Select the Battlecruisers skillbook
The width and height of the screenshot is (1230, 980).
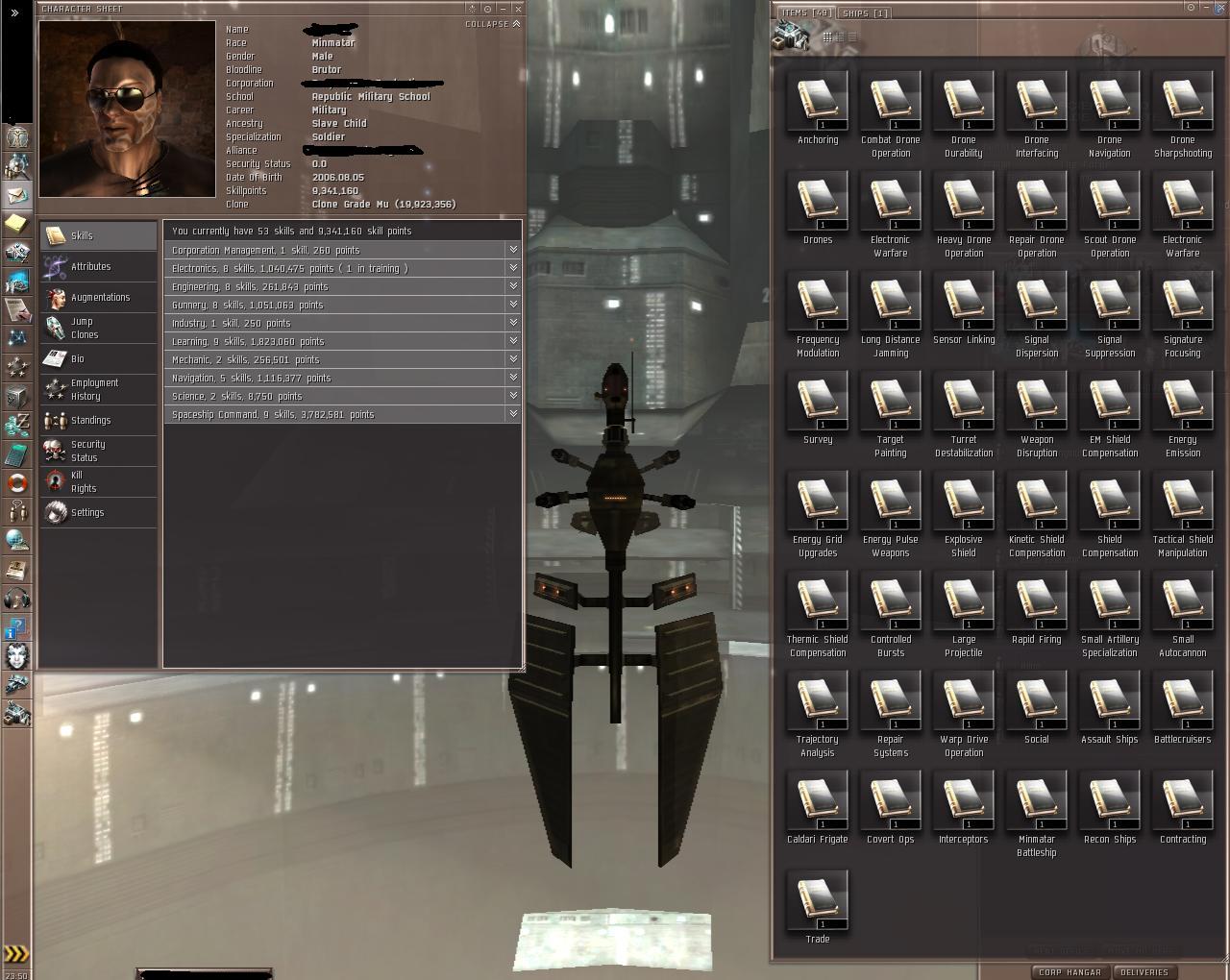[x=1183, y=708]
